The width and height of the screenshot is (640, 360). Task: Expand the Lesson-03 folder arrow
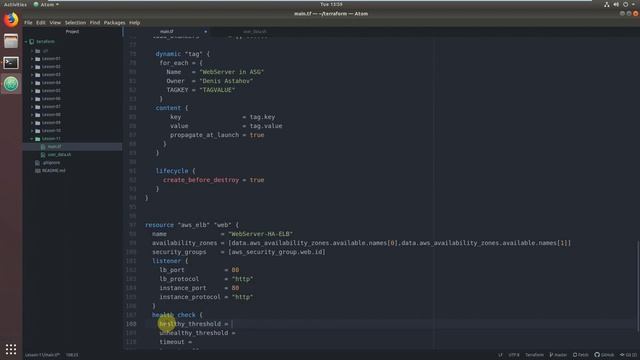click(32, 75)
